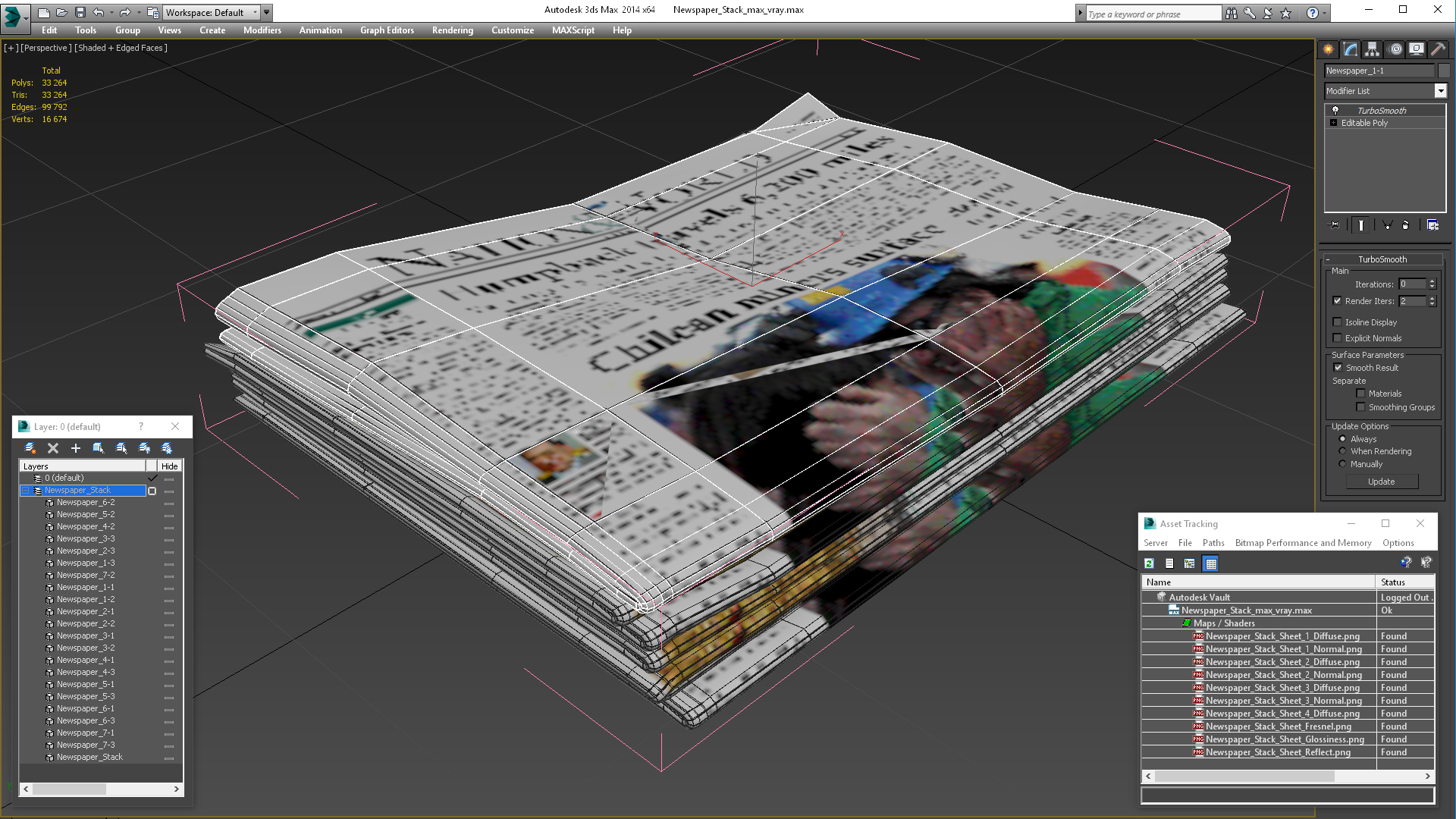The height and width of the screenshot is (819, 1456).
Task: Select When Rendering radio button
Action: coord(1342,451)
